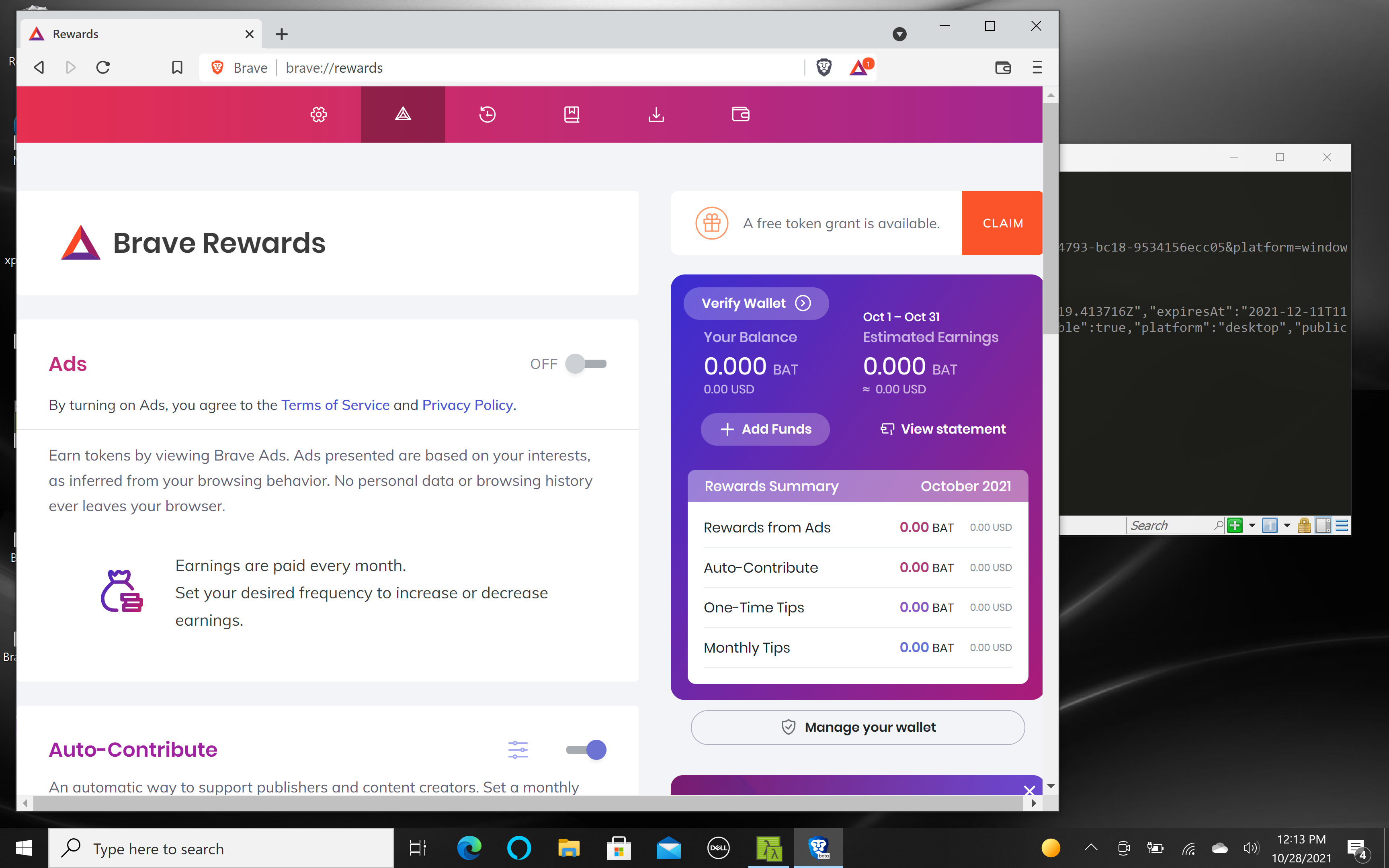Open the History clock tab
The image size is (1389, 868).
(x=487, y=114)
